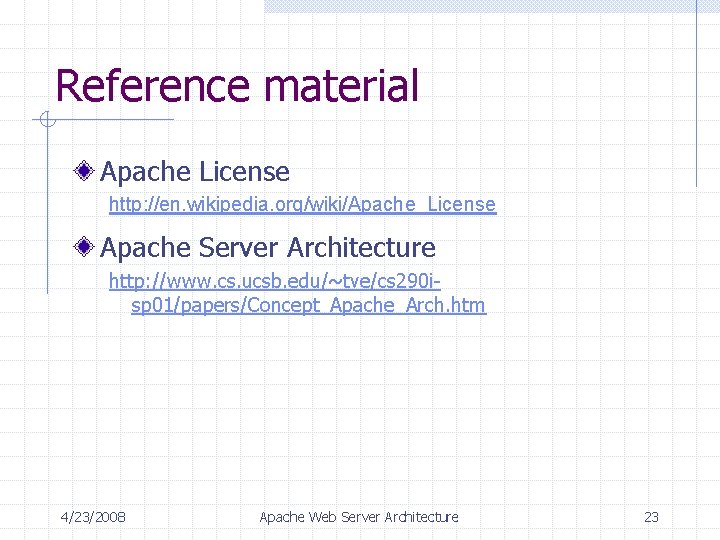Image resolution: width=720 pixels, height=540 pixels.
Task: Click the 'Apache License' bullet text
Action: pyautogui.click(x=195, y=172)
